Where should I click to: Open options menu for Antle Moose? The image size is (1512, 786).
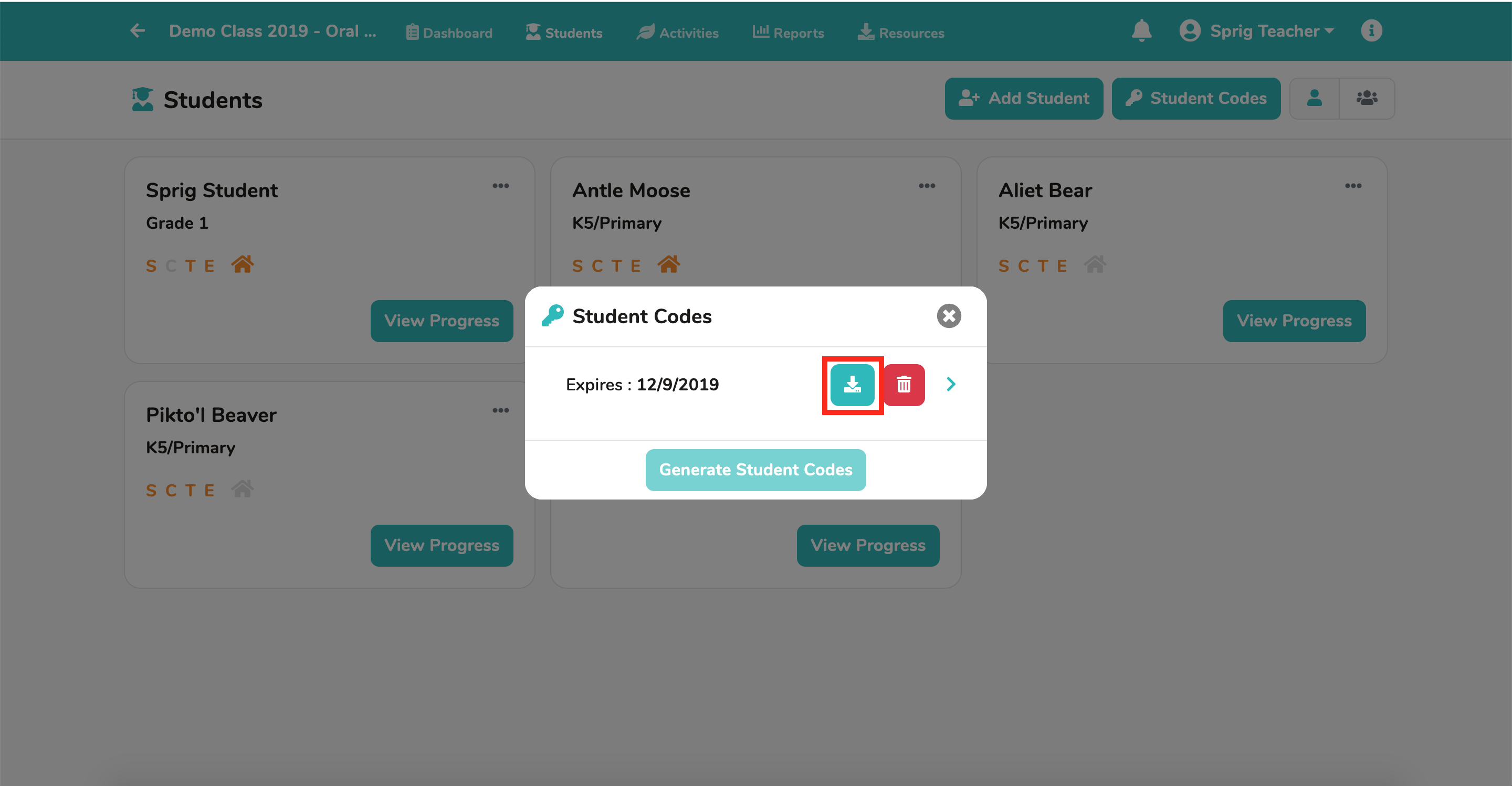click(926, 186)
